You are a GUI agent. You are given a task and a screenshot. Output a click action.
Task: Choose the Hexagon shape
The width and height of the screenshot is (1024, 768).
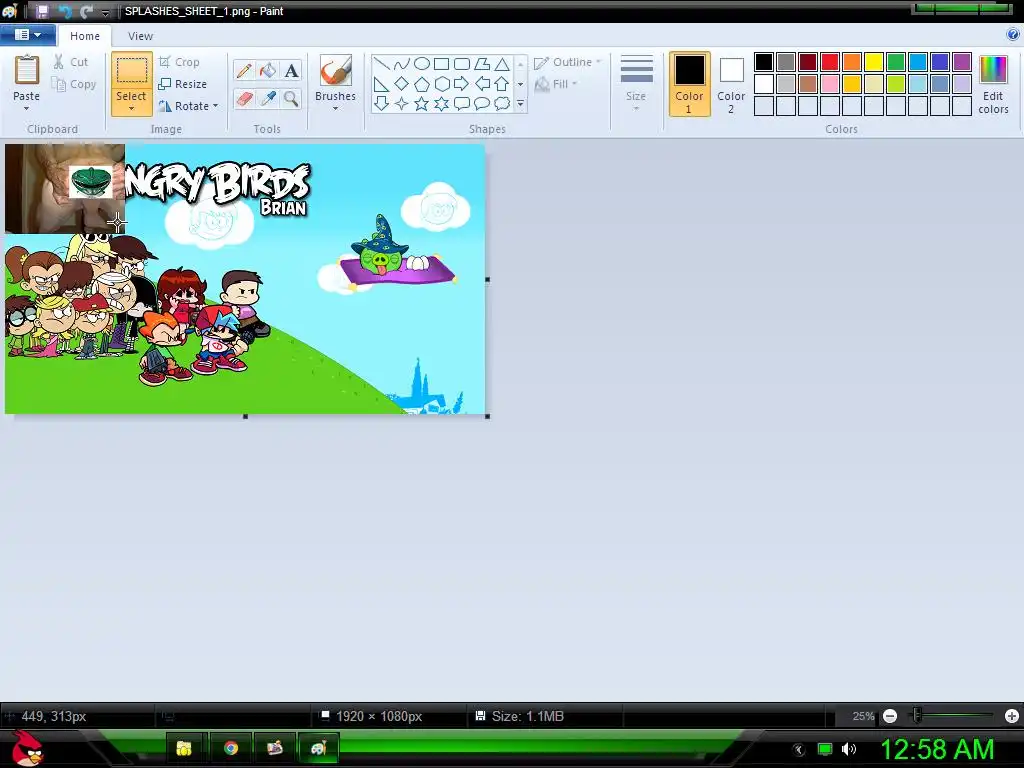pos(442,84)
